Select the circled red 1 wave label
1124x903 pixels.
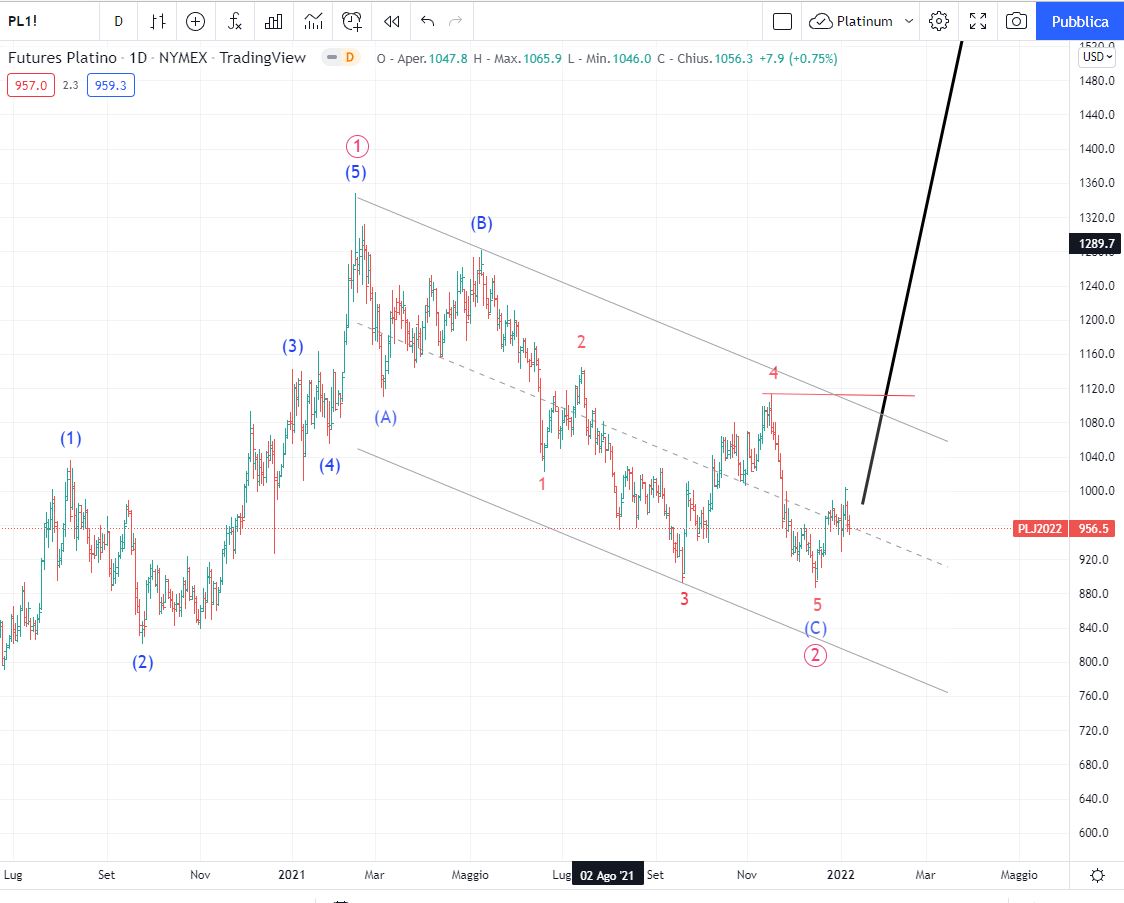(357, 146)
